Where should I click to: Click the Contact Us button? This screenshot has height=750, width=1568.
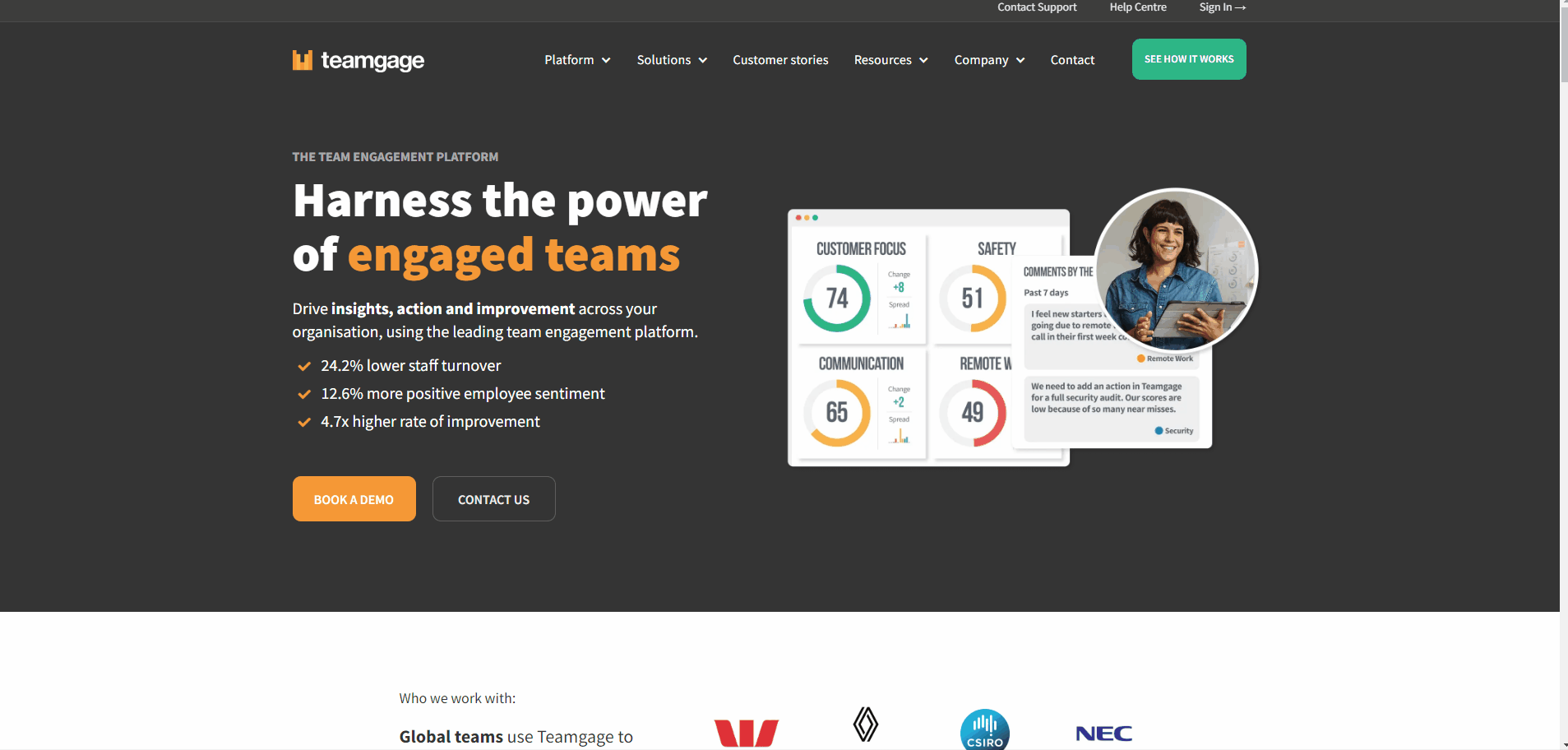(494, 499)
